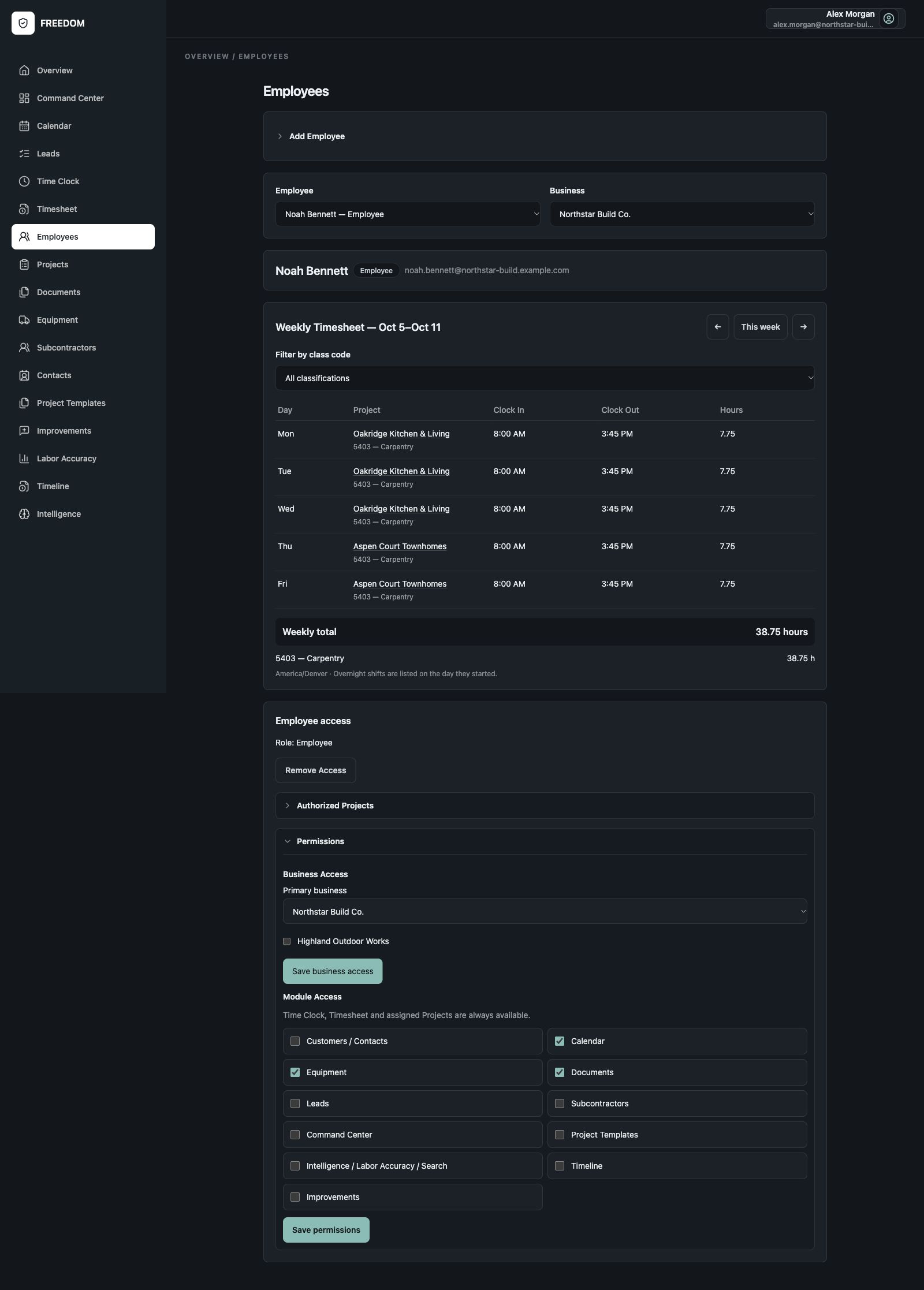Viewport: 924px width, 1290px height.
Task: Expand the Authorized Projects section
Action: (545, 806)
